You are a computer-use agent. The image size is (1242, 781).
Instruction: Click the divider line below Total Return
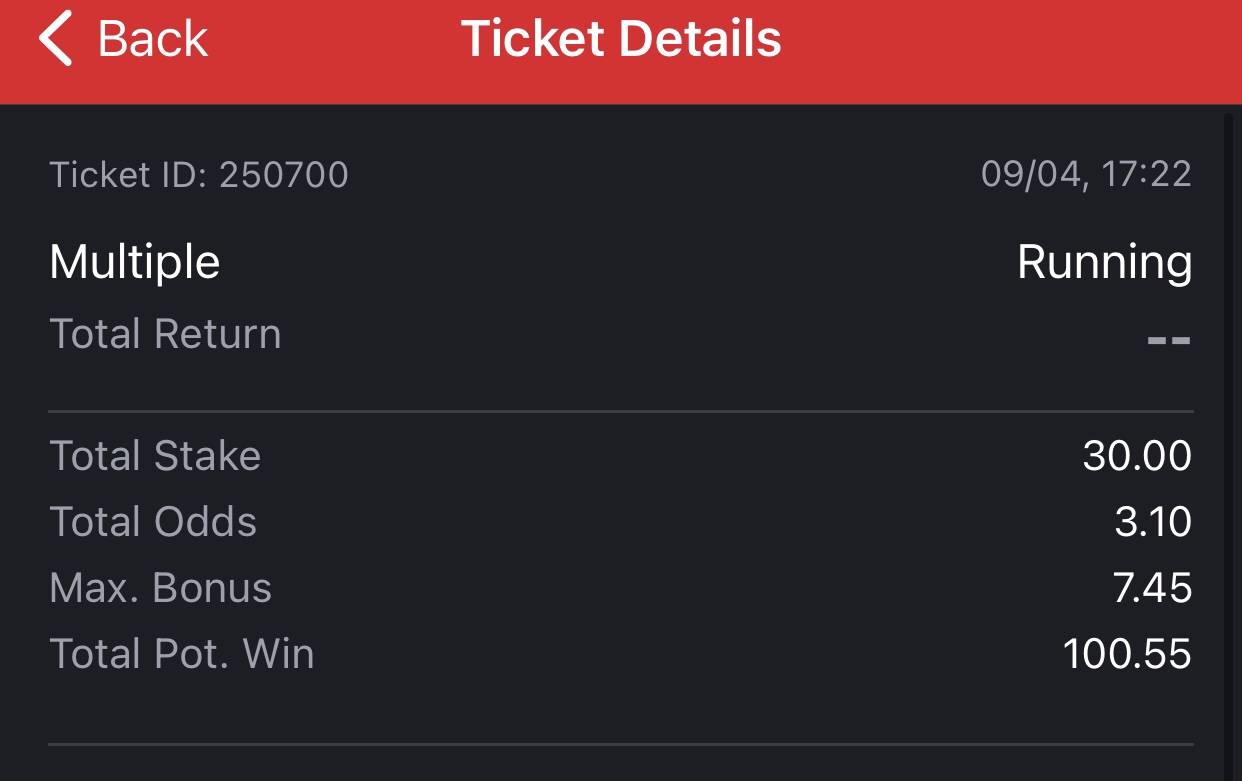coord(620,411)
